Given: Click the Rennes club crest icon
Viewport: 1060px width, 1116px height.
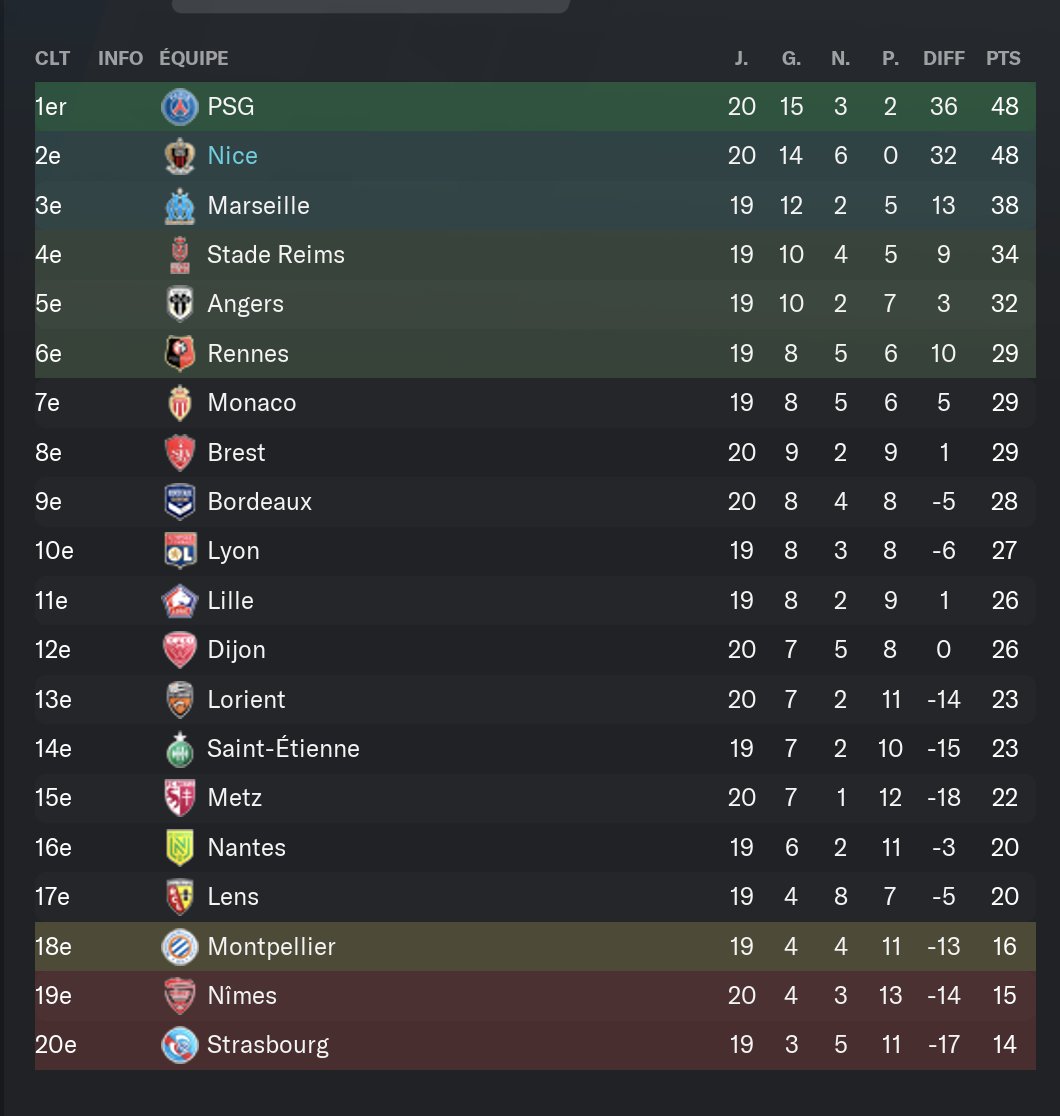Looking at the screenshot, I should [180, 354].
